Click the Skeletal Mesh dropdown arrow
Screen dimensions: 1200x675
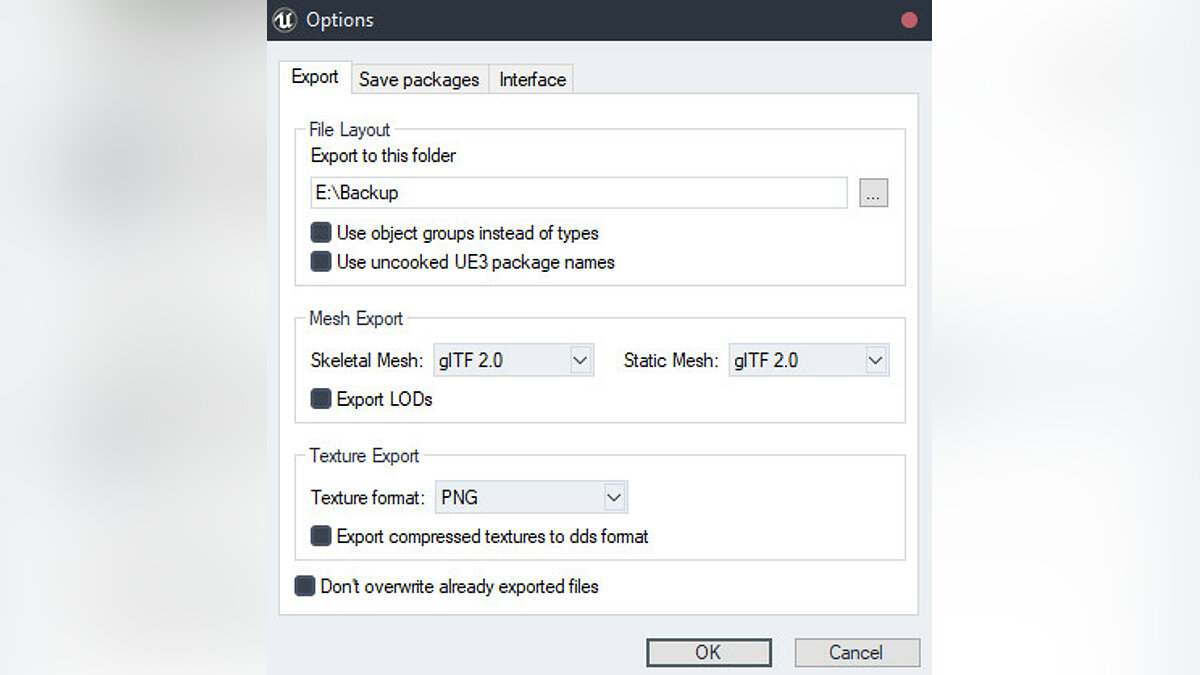coord(580,360)
